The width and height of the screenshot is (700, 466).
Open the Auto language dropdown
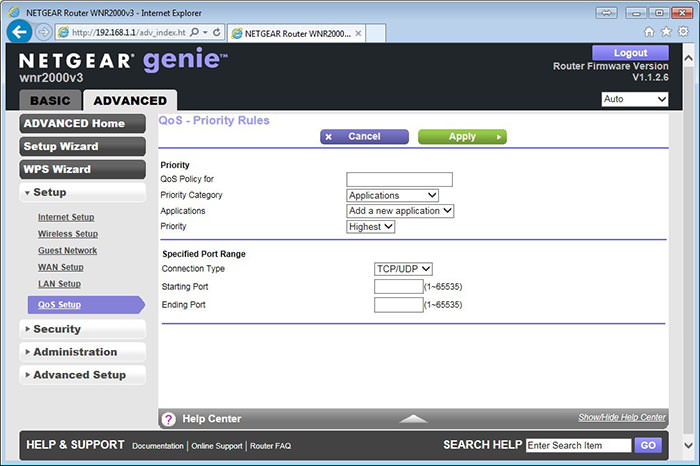(635, 100)
